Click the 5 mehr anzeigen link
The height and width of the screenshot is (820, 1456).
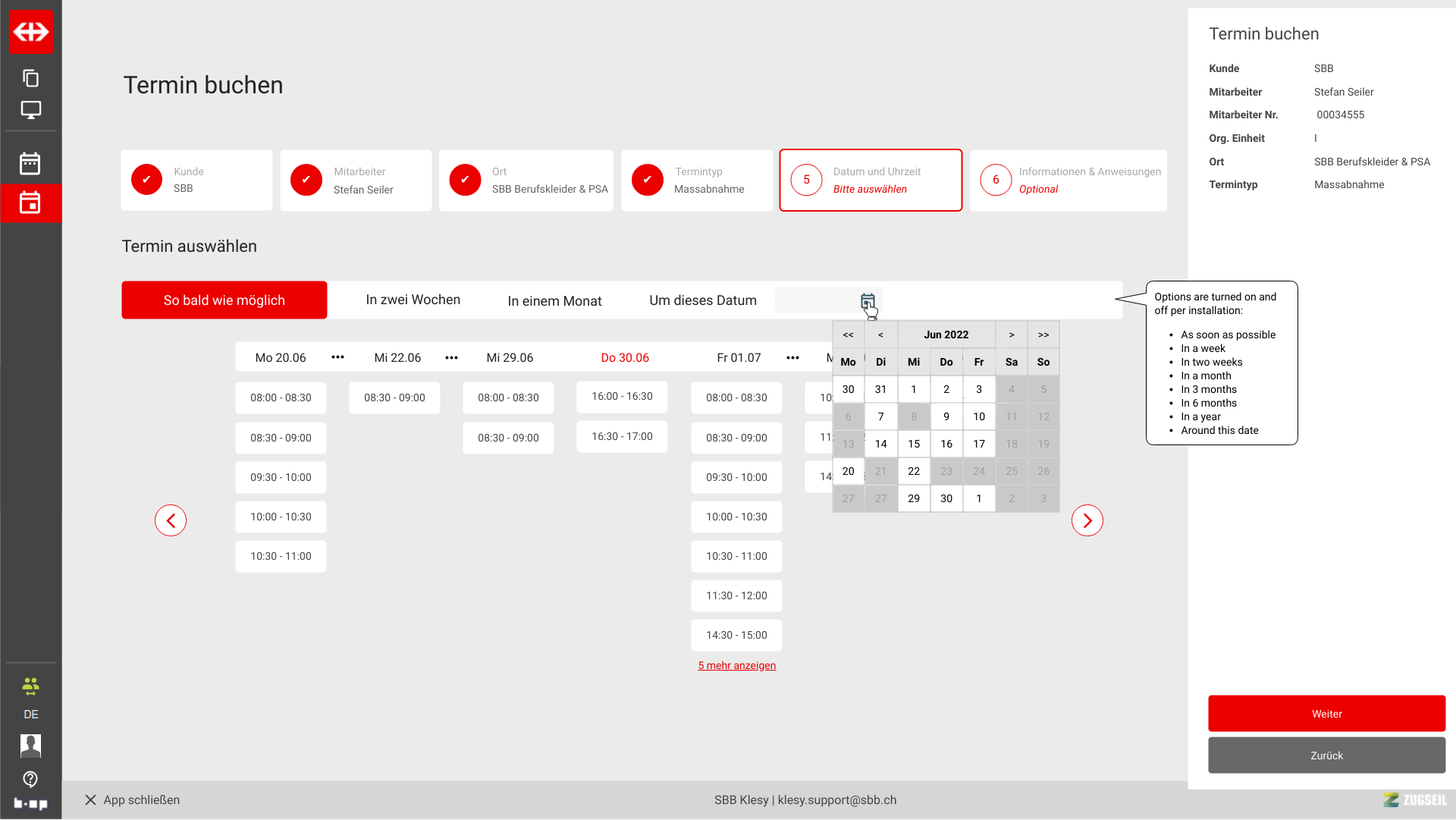(736, 665)
